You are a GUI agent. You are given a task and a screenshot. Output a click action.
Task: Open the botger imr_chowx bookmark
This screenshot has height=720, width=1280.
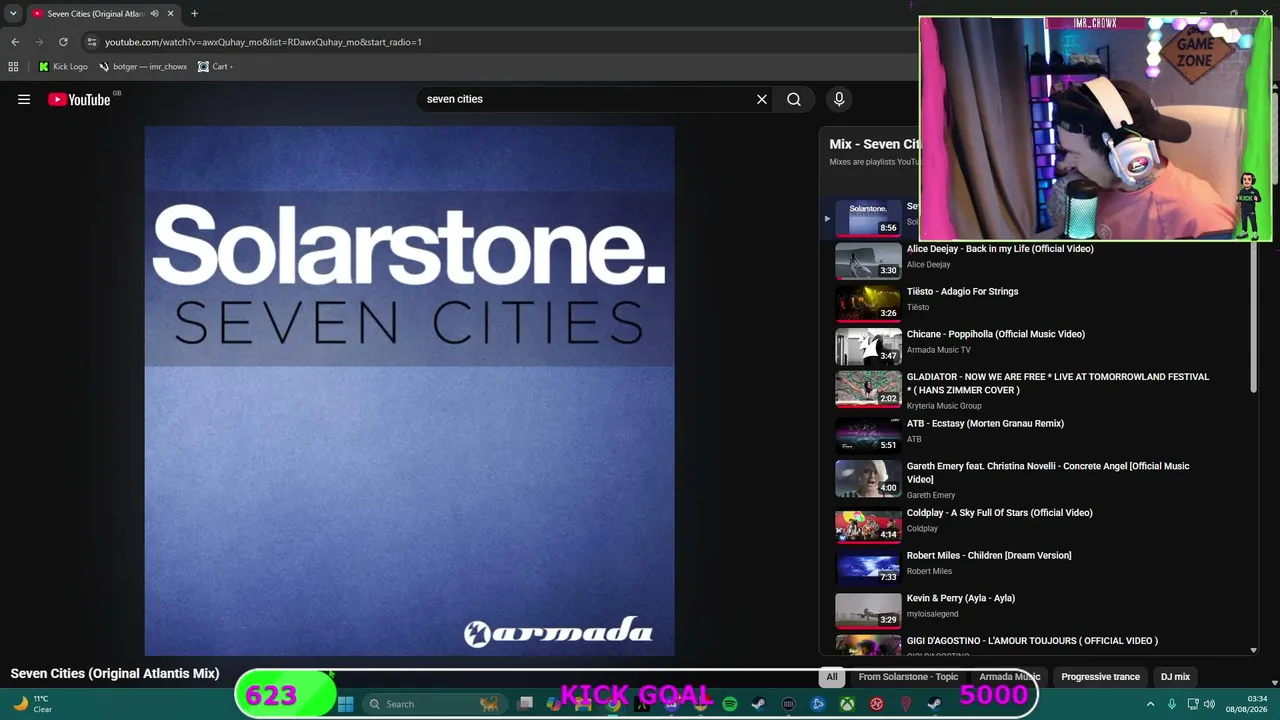point(143,67)
